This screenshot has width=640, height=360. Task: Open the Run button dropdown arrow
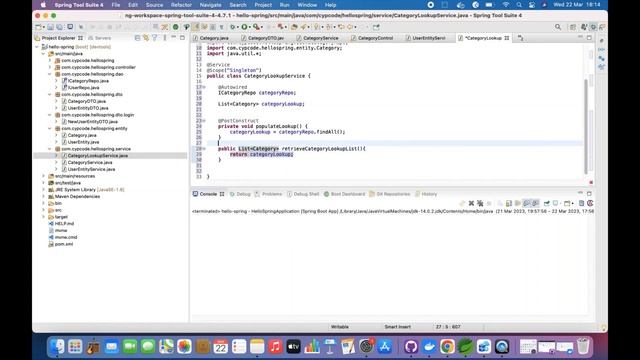pos(250,27)
